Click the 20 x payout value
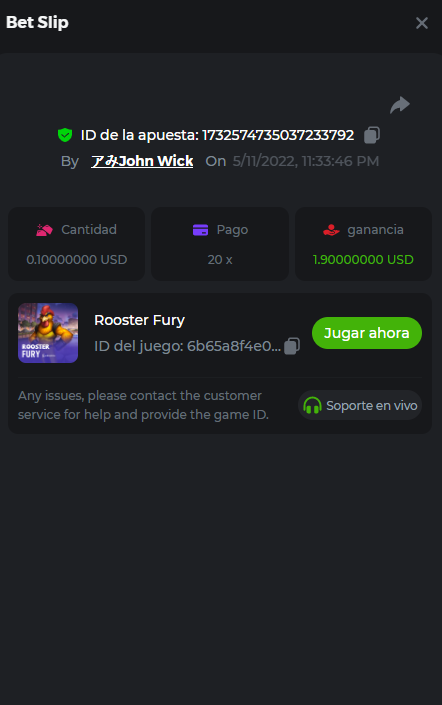The height and width of the screenshot is (705, 442). (220, 259)
